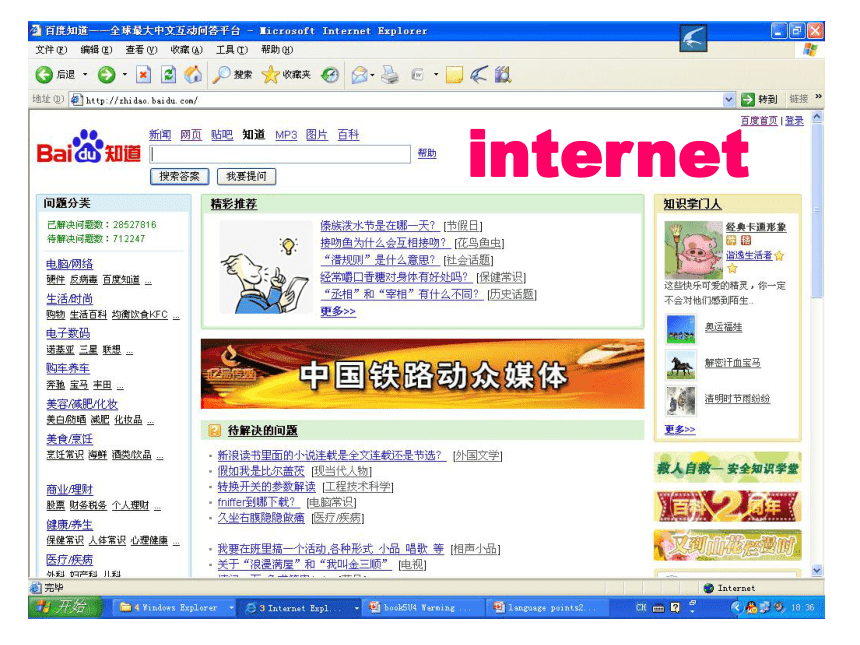Click the last toolbar icon with pencil
860x645 pixels.
click(x=503, y=75)
